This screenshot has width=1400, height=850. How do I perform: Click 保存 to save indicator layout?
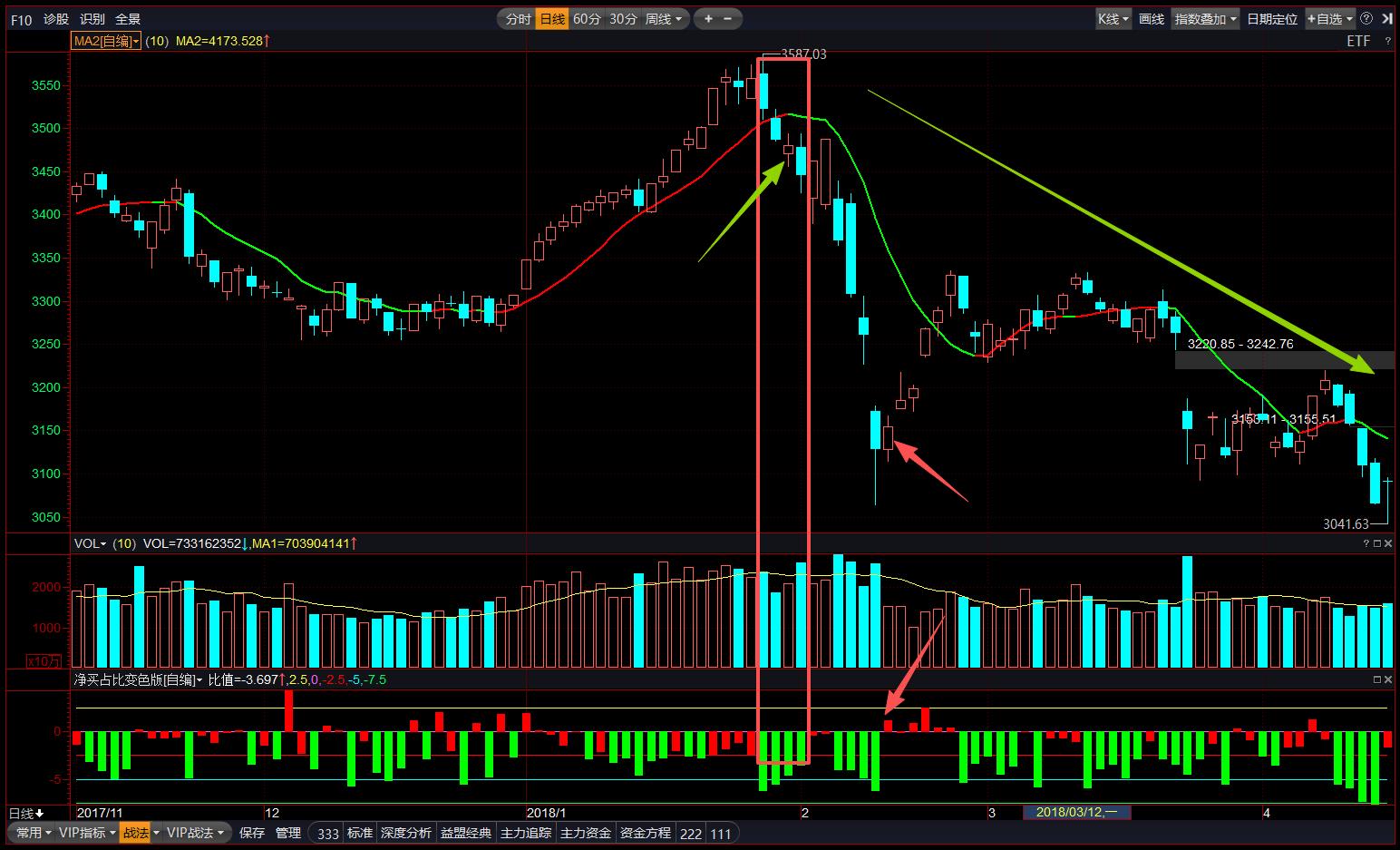[252, 833]
